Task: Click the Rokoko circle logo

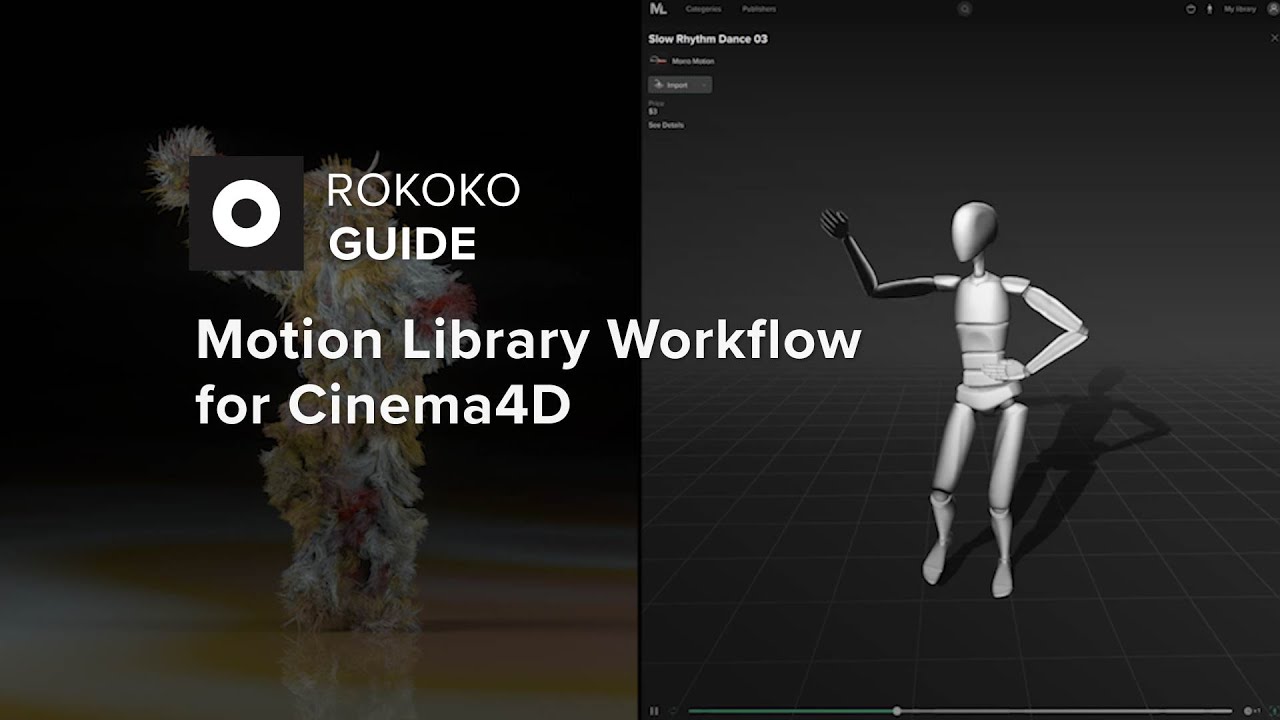Action: coord(246,213)
